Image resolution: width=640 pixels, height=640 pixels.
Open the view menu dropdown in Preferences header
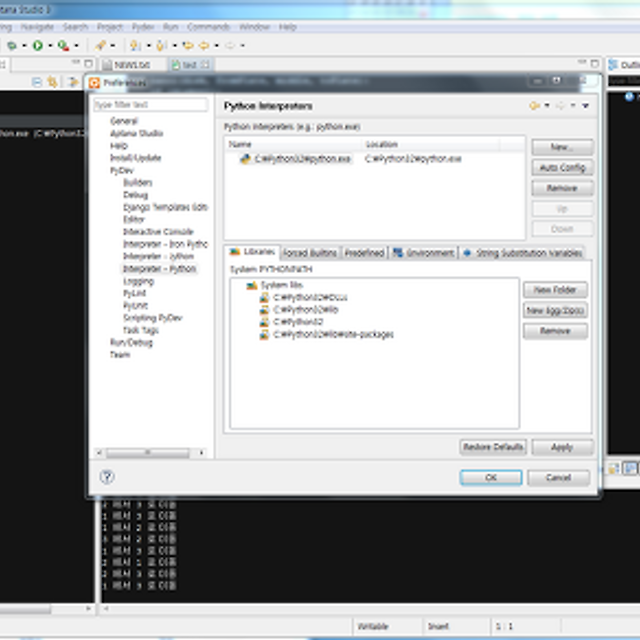tap(586, 106)
